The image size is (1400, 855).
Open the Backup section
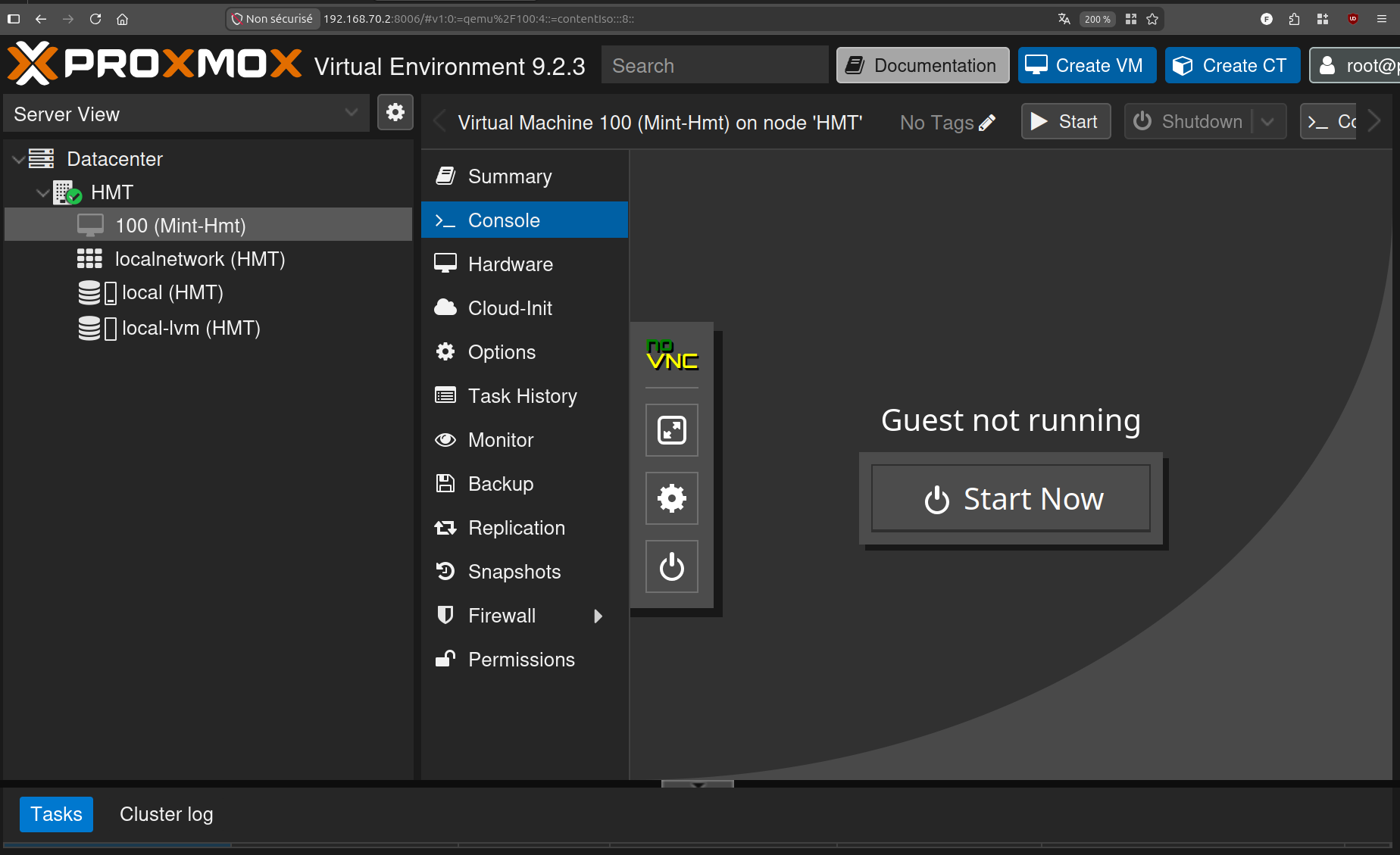[x=524, y=484]
